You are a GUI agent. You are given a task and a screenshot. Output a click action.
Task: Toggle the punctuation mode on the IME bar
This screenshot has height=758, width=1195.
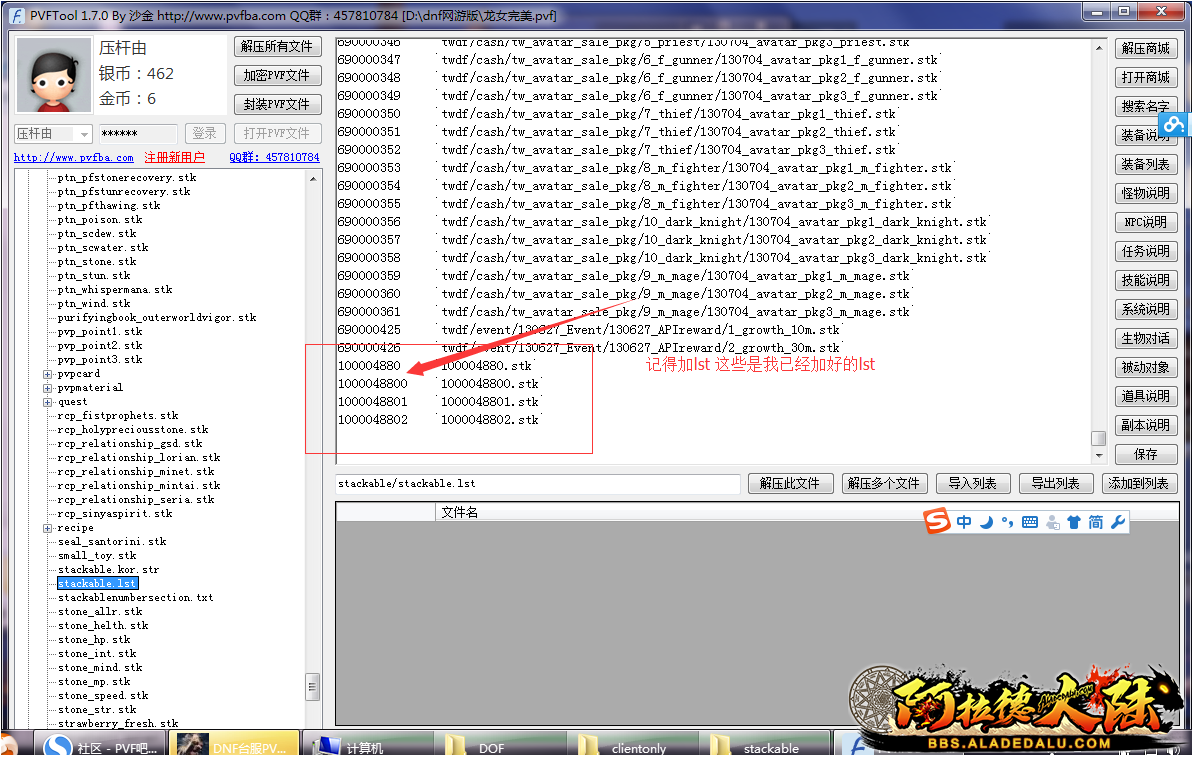pos(1007,522)
